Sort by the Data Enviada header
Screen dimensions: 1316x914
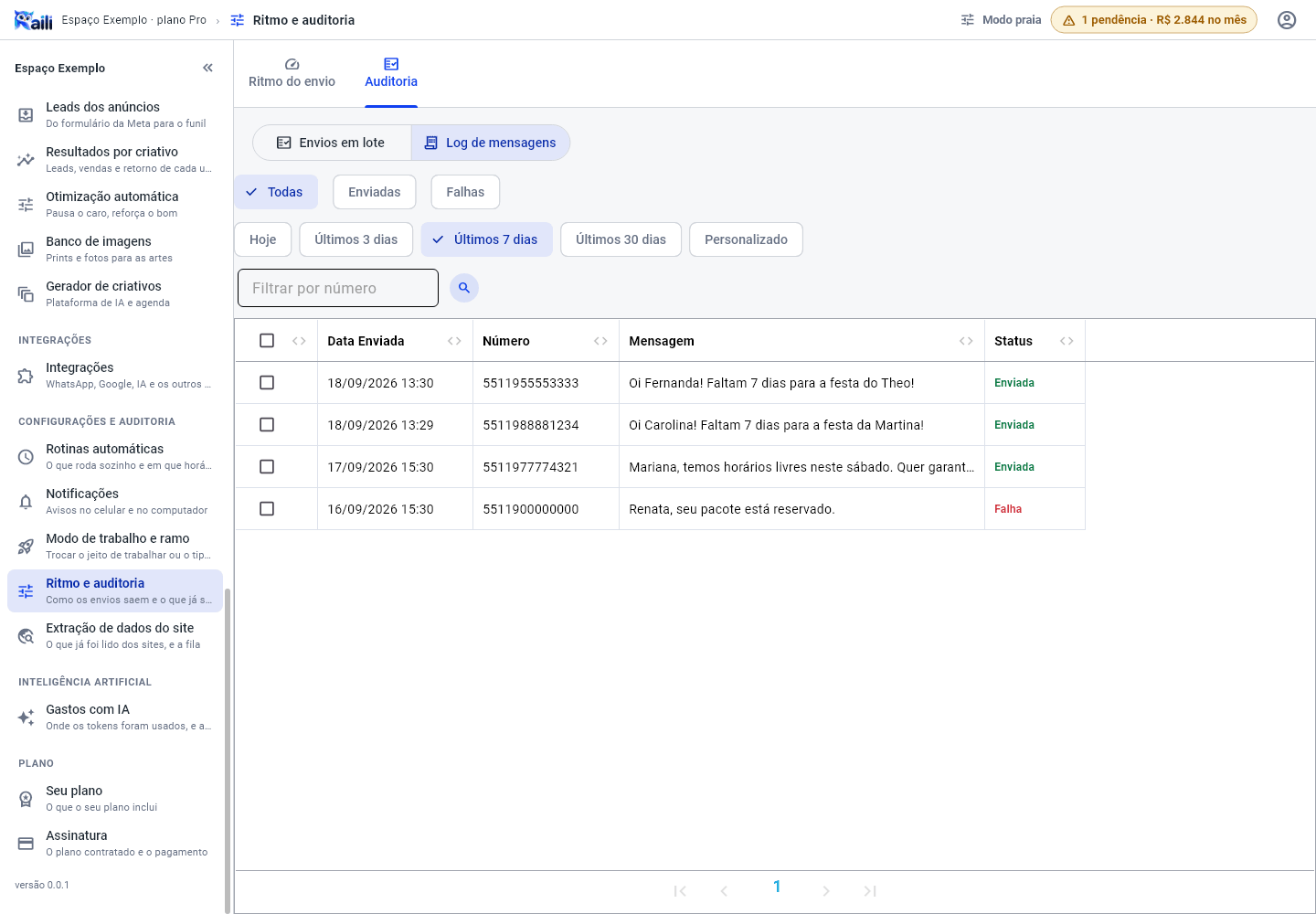point(366,341)
